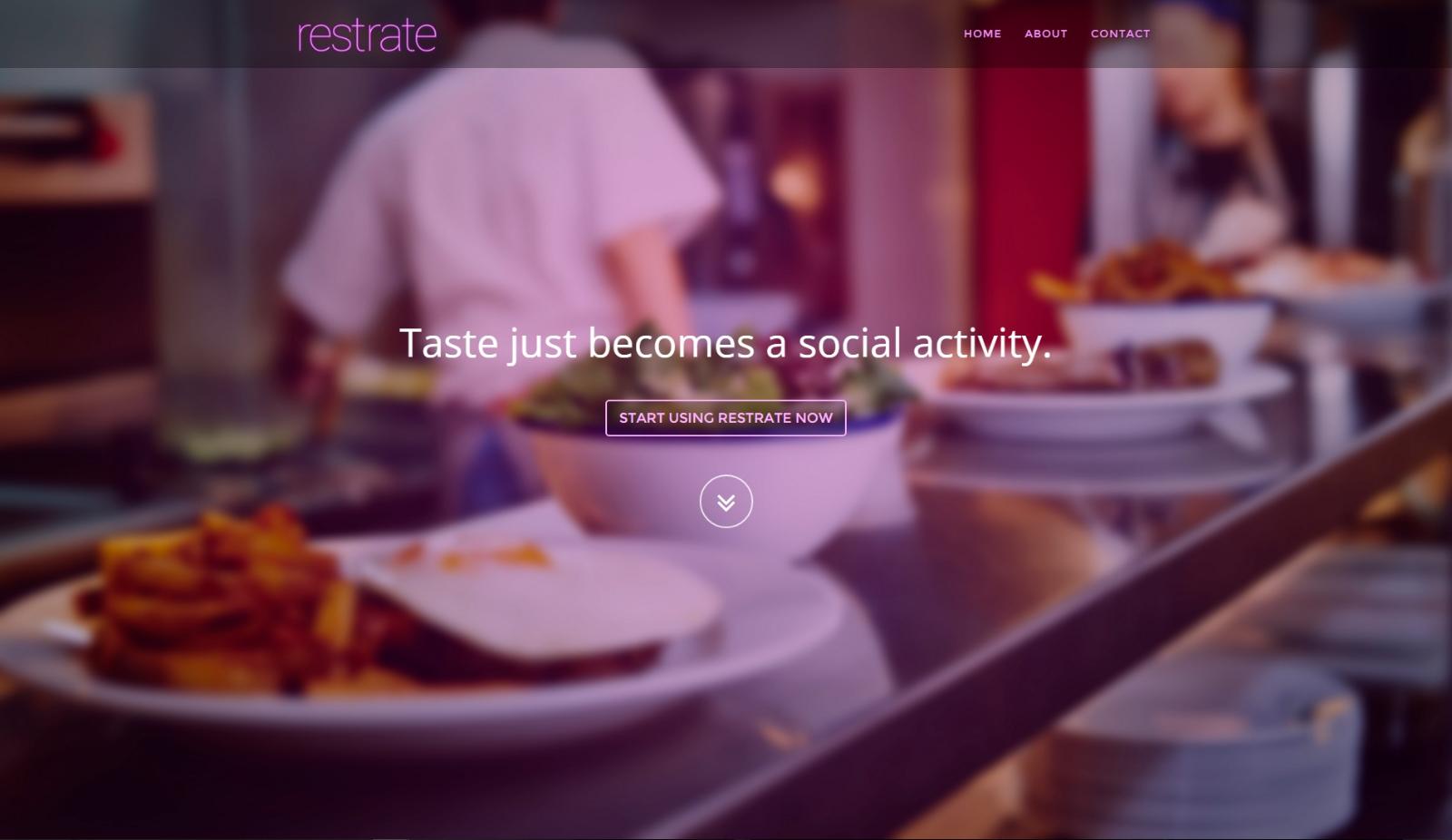Click the word 'becomes' in the hero text
This screenshot has height=840, width=1452.
point(672,344)
